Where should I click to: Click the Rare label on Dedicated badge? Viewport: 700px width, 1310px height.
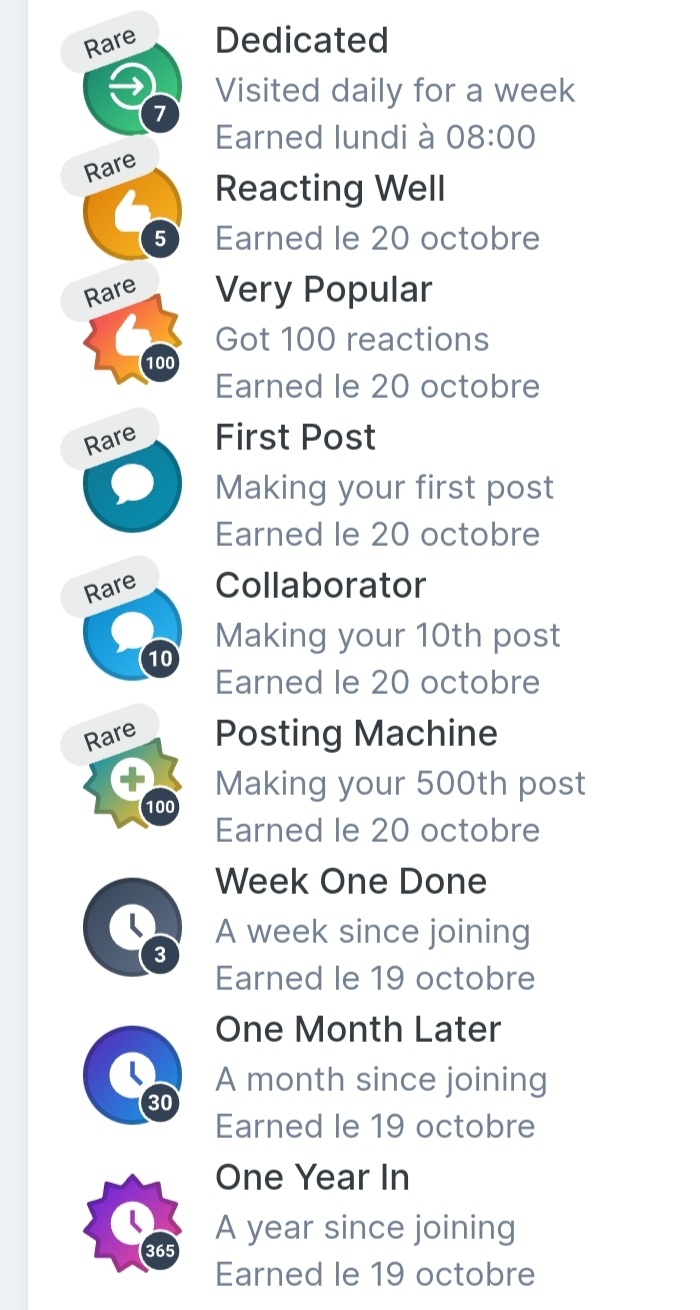[x=108, y=41]
